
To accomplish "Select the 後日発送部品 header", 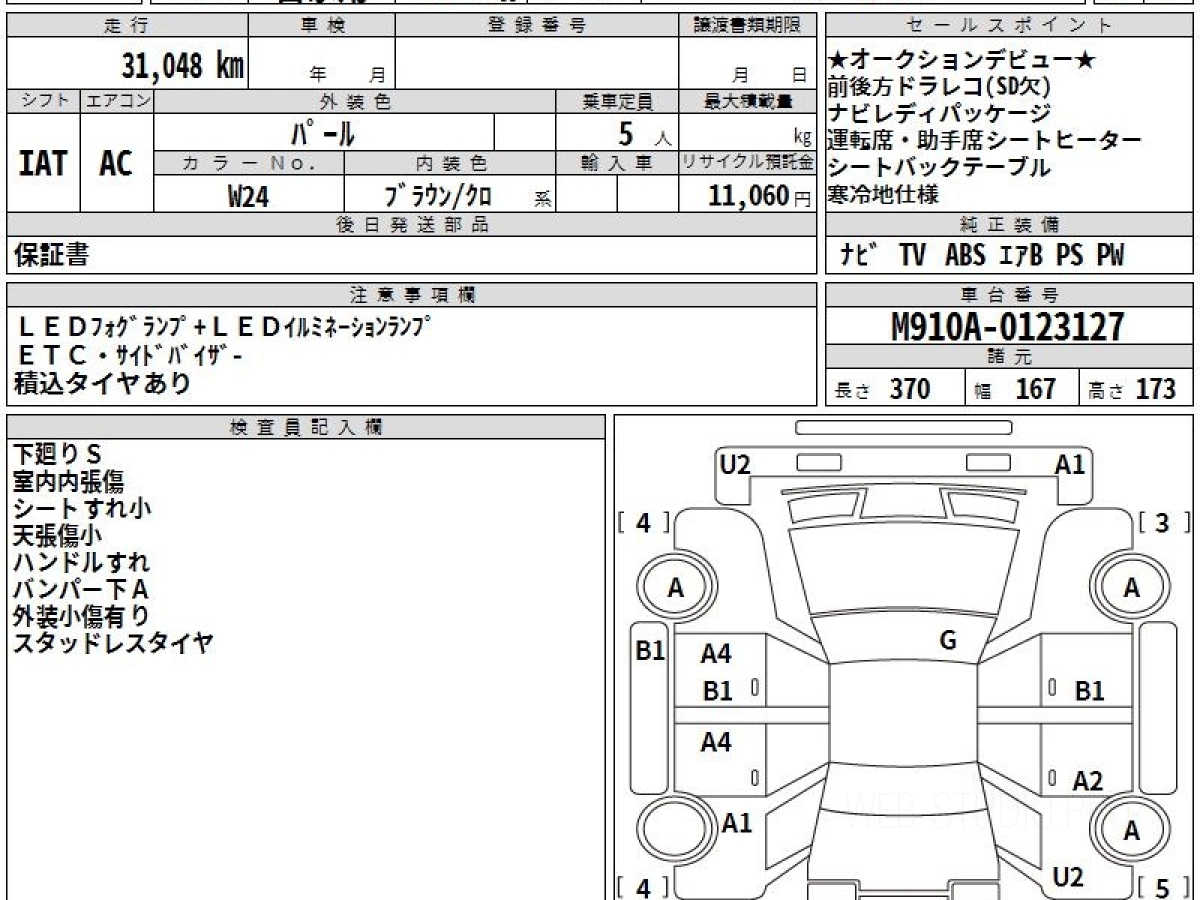I will (412, 225).
